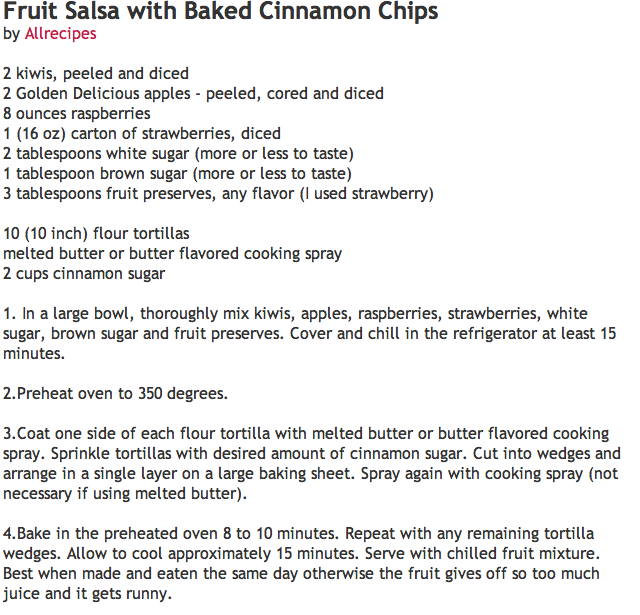640x615 pixels.
Task: Open the Allrecipes author link
Action: (60, 34)
